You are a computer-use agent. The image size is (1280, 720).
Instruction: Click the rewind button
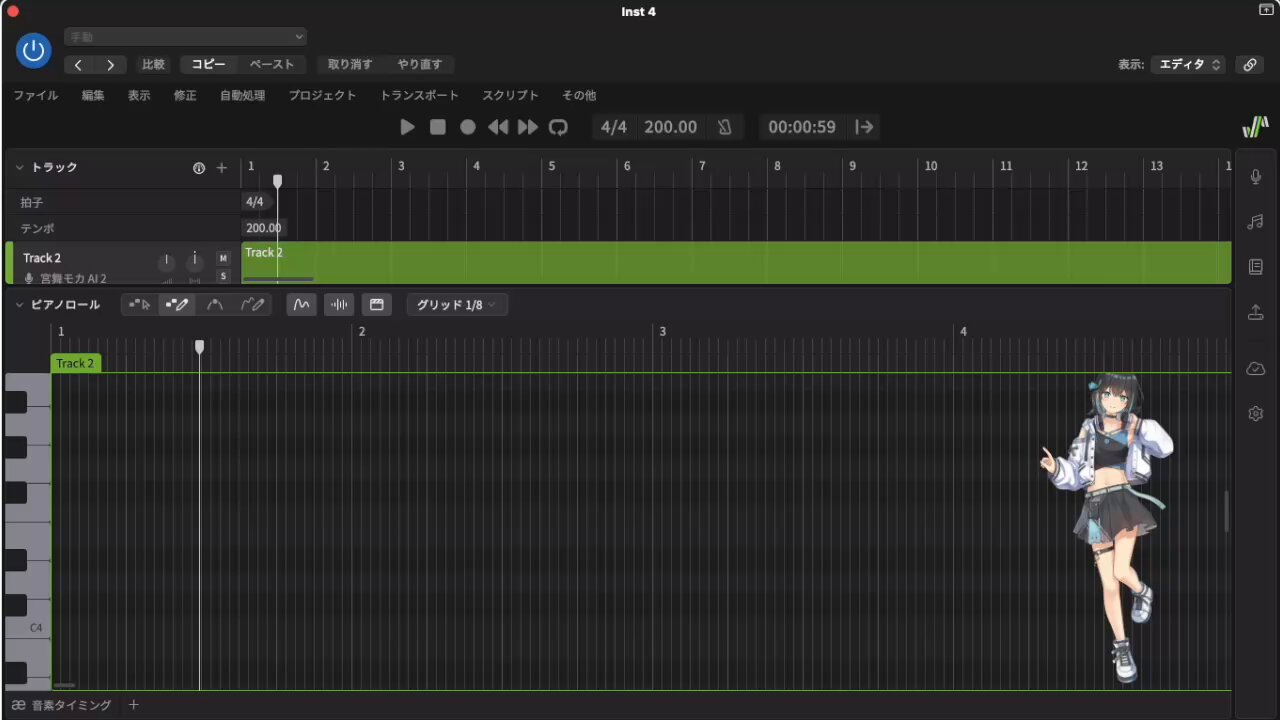(x=498, y=127)
